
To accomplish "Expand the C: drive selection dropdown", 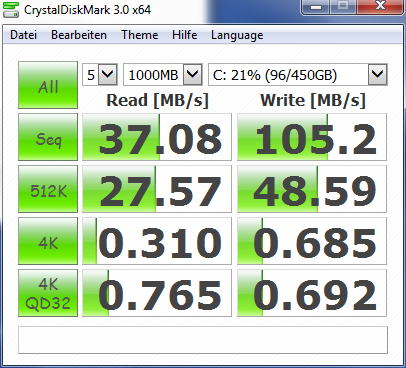I will [x=378, y=74].
